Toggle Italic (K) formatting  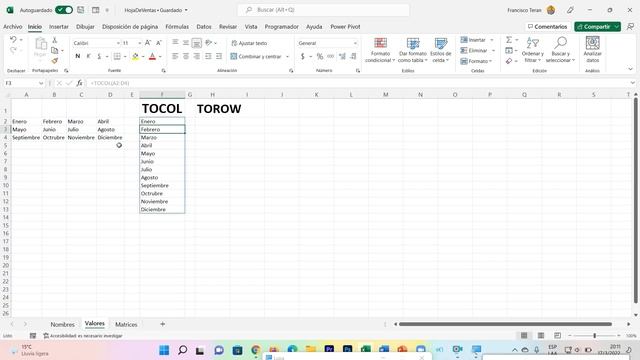(88, 56)
